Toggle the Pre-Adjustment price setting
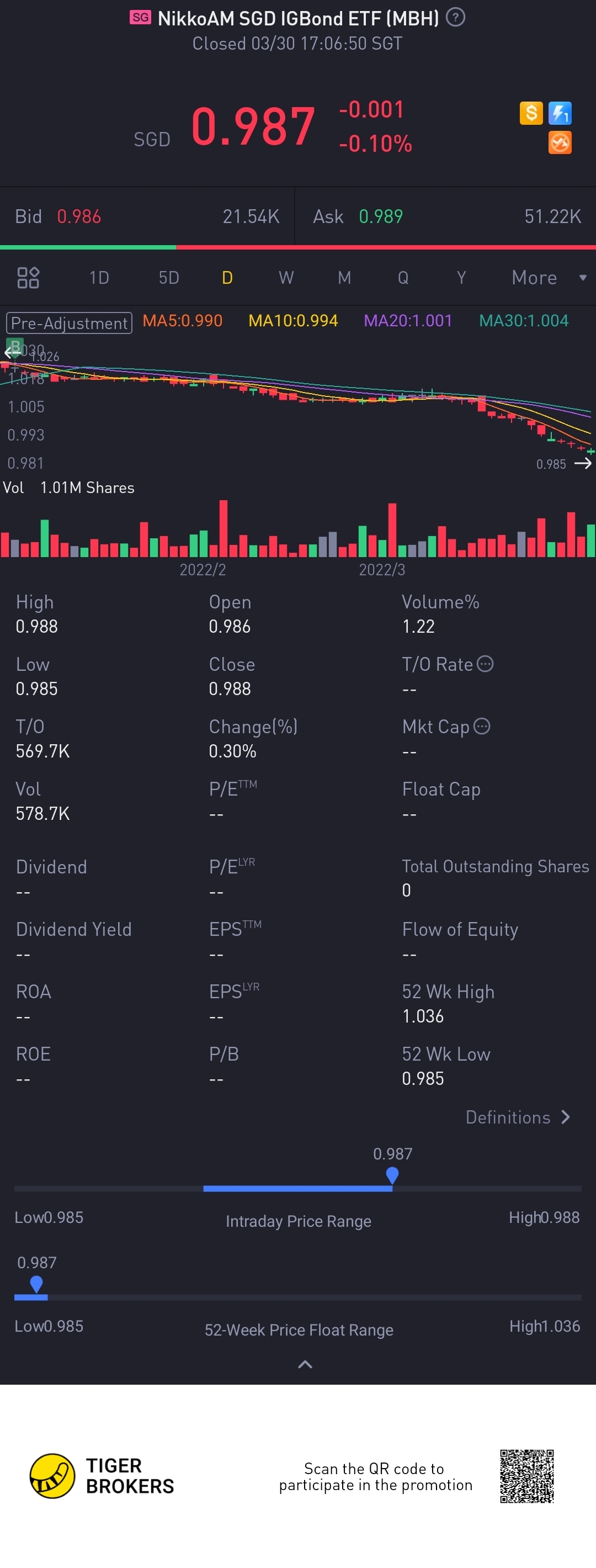This screenshot has height=1568, width=596. (69, 322)
